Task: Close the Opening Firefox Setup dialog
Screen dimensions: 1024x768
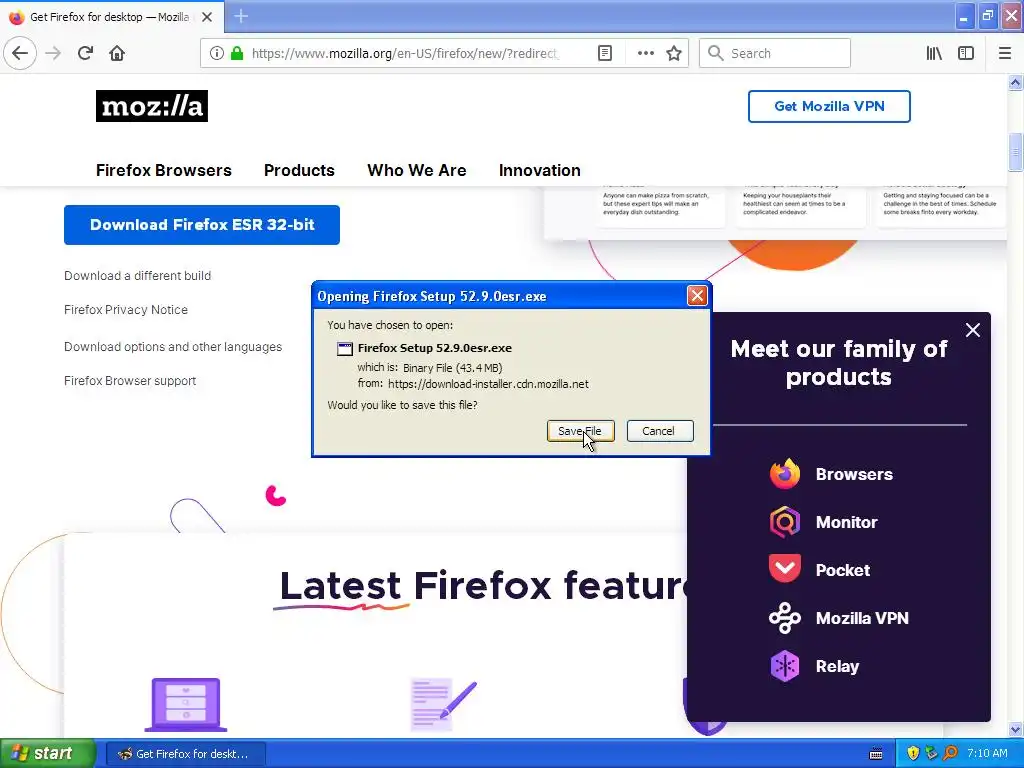Action: click(697, 296)
